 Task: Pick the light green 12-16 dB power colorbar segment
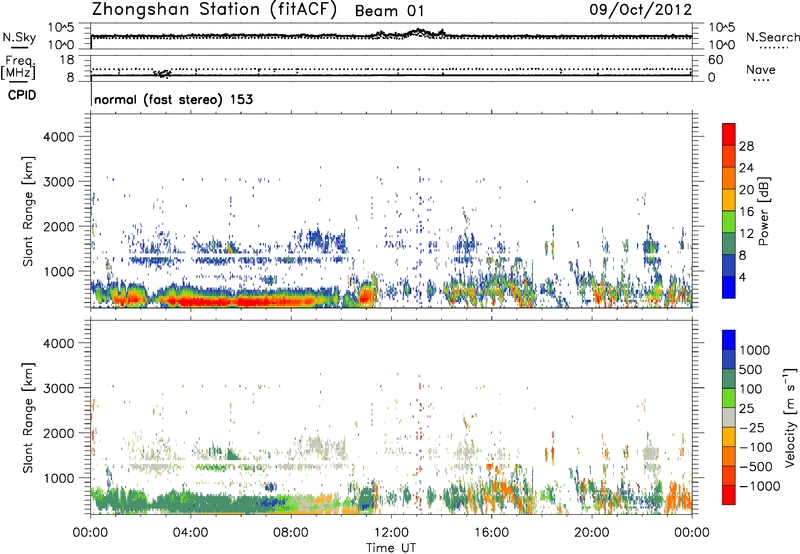click(x=729, y=222)
